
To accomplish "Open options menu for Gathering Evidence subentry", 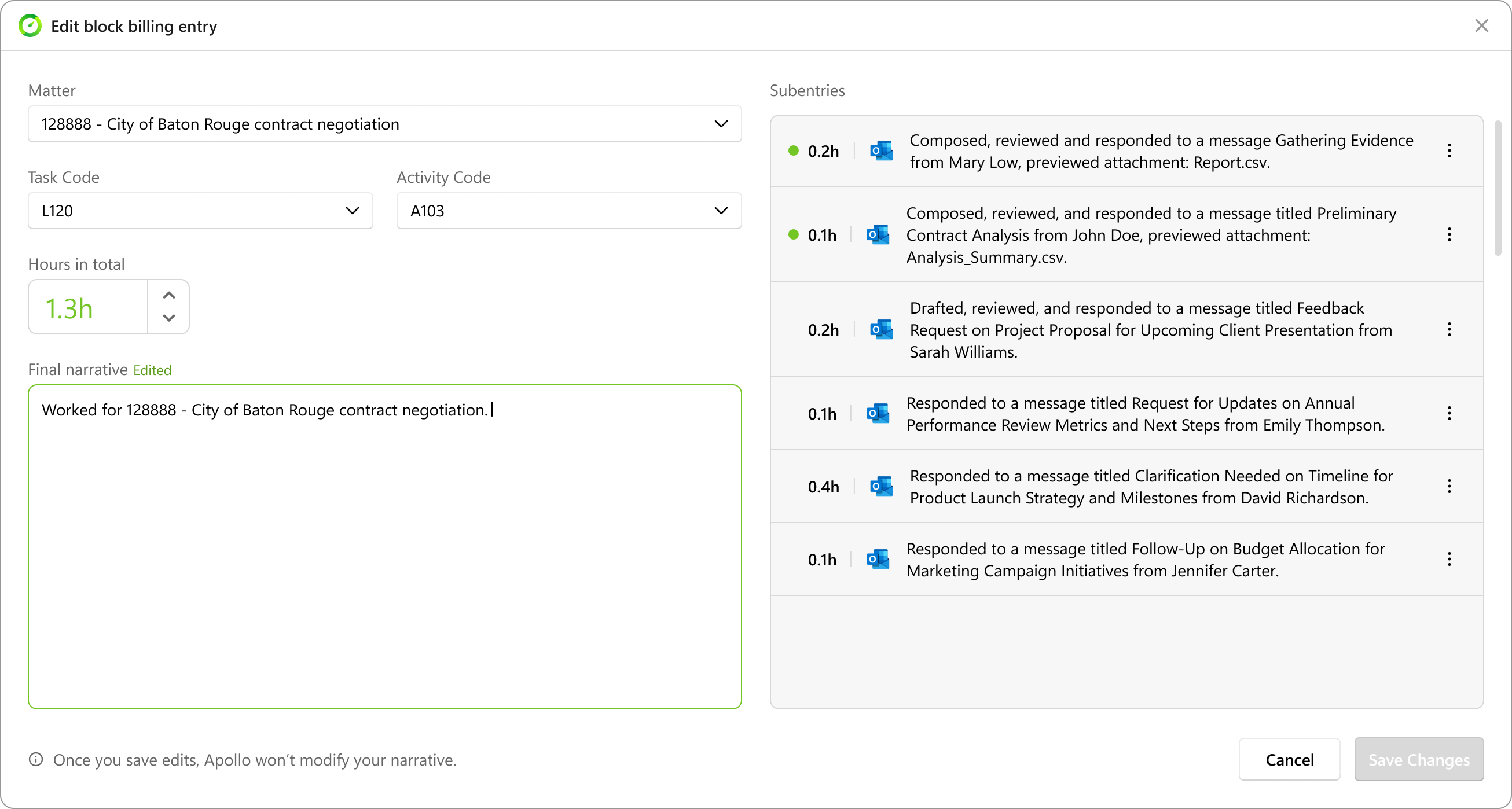I will tap(1449, 151).
